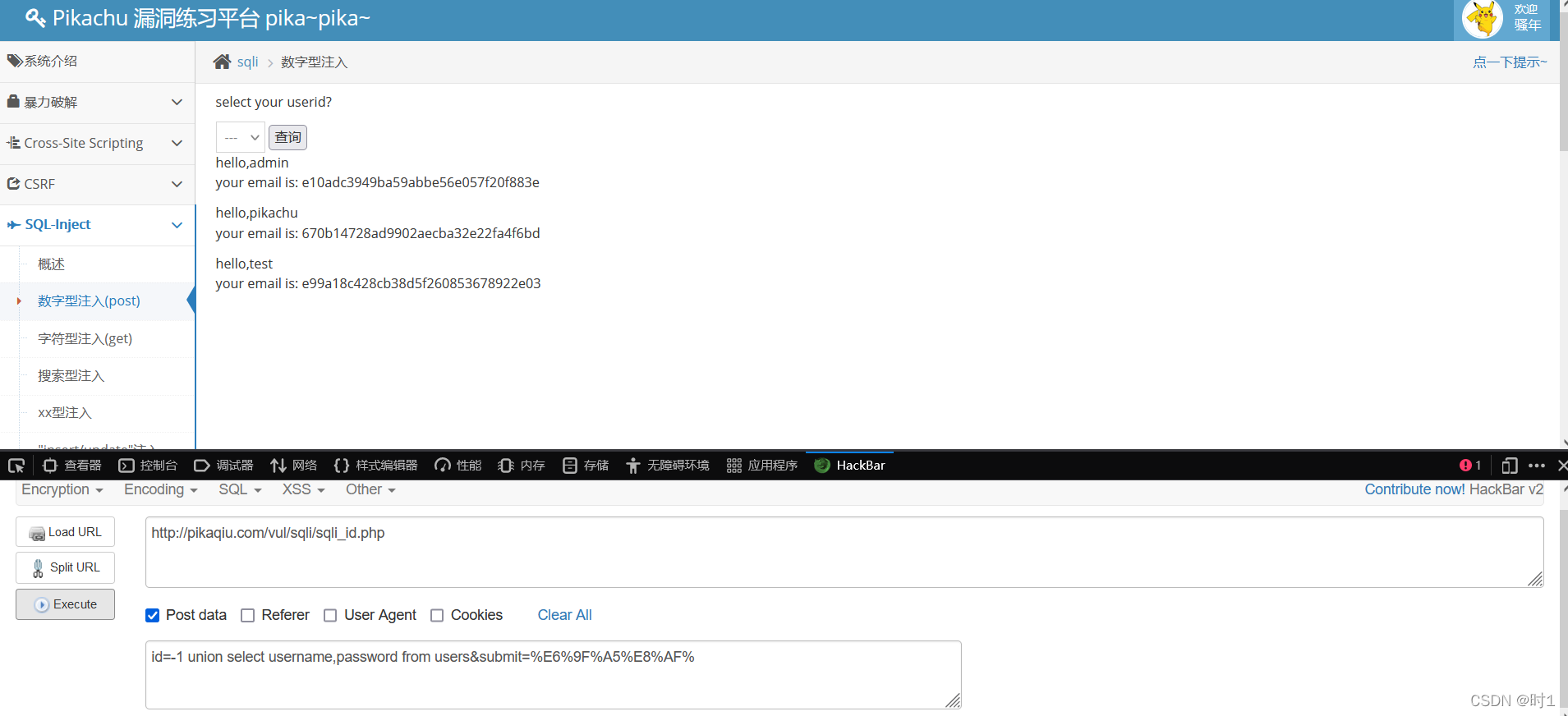Open the HackBar SQL dropdown

click(240, 489)
